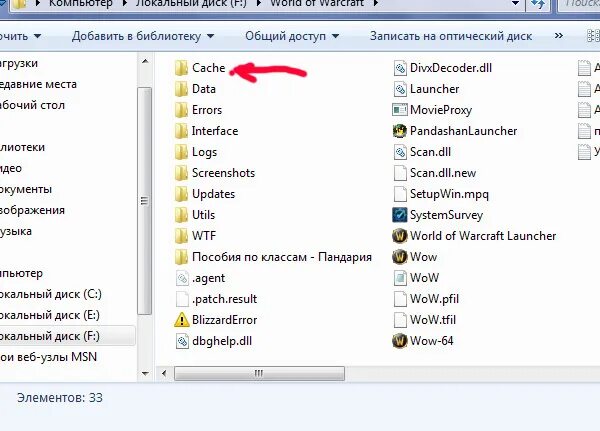Expand the address bar history dropdown
600x431 pixels.
tap(515, 4)
